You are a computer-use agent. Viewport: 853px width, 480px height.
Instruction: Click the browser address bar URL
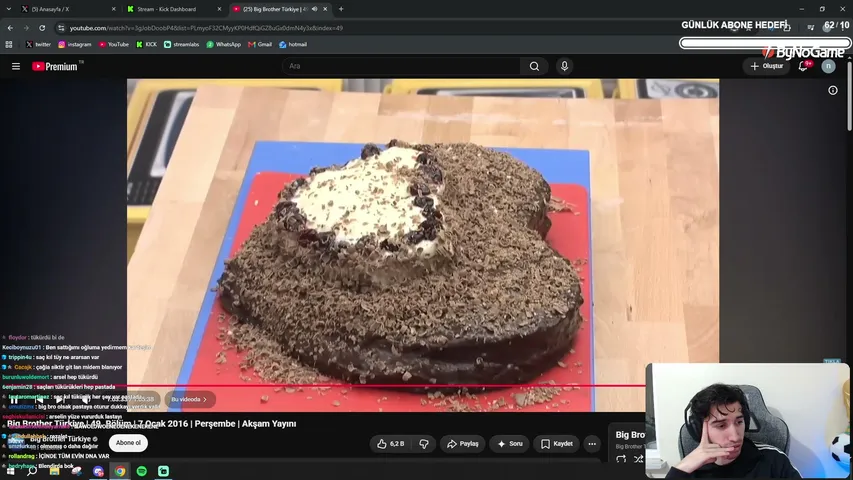pos(206,28)
